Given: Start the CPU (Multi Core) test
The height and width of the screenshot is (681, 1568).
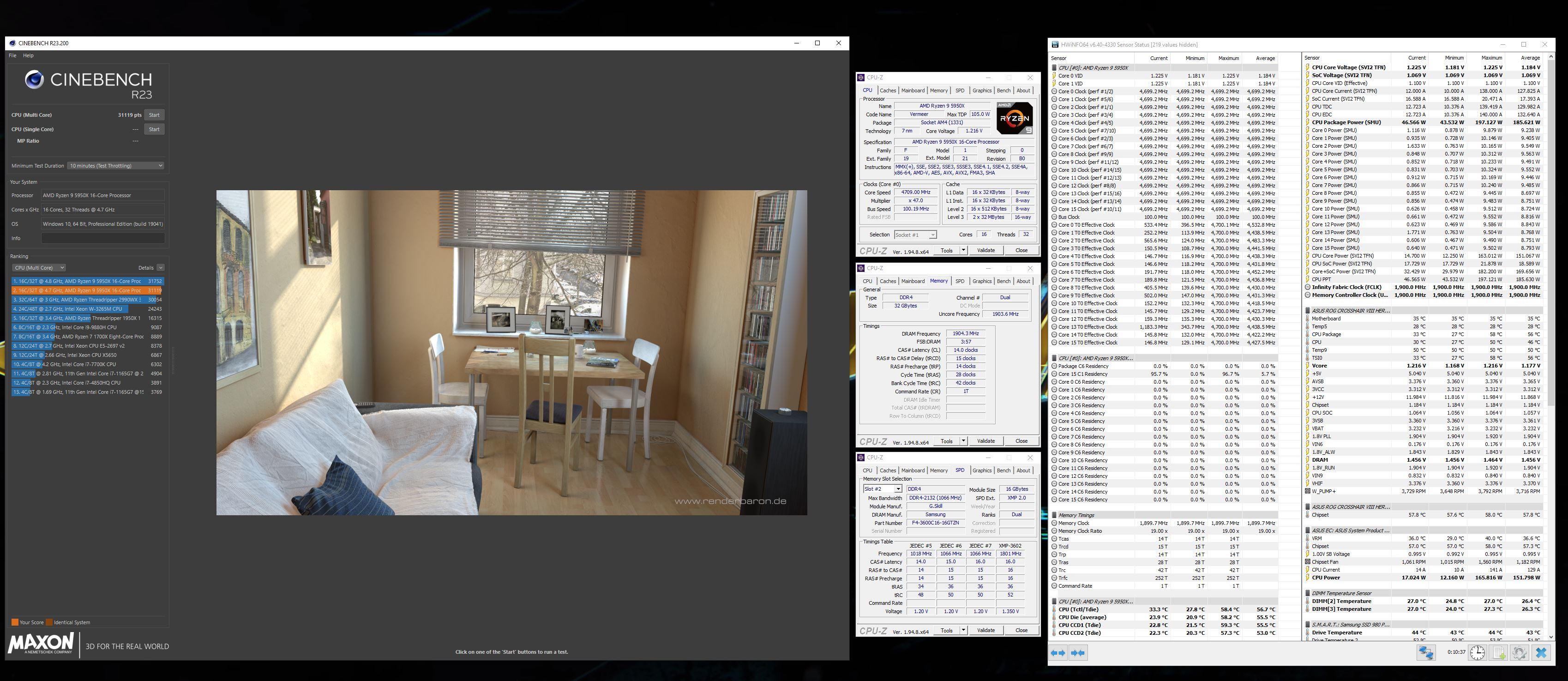Looking at the screenshot, I should click(154, 115).
